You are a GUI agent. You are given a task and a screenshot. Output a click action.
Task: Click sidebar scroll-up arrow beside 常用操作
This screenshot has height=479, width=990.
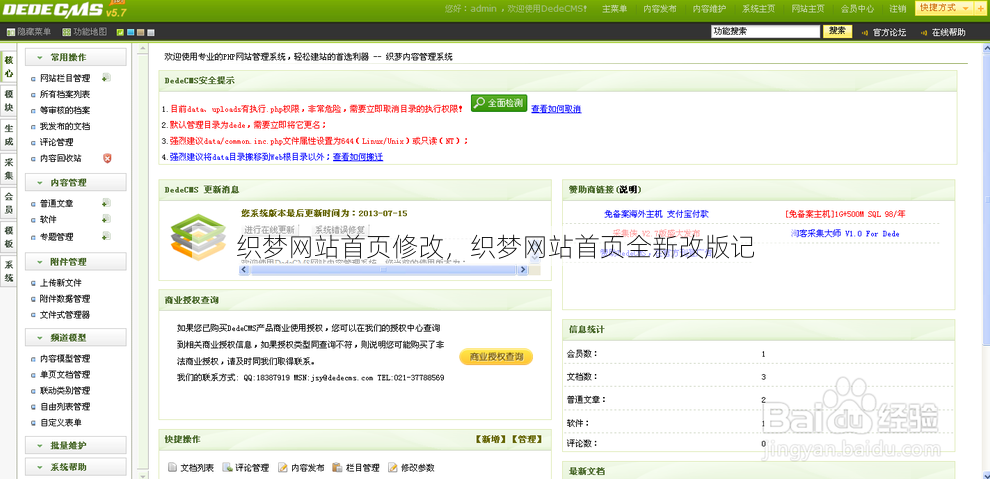coord(143,49)
